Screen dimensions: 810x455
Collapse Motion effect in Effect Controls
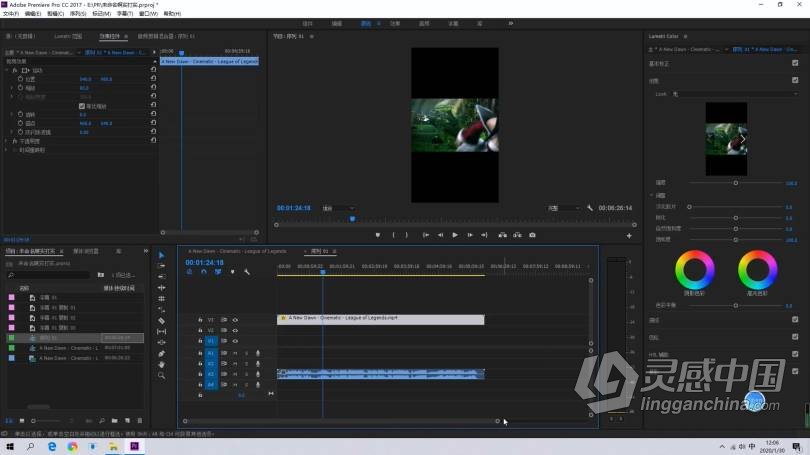click(7, 70)
